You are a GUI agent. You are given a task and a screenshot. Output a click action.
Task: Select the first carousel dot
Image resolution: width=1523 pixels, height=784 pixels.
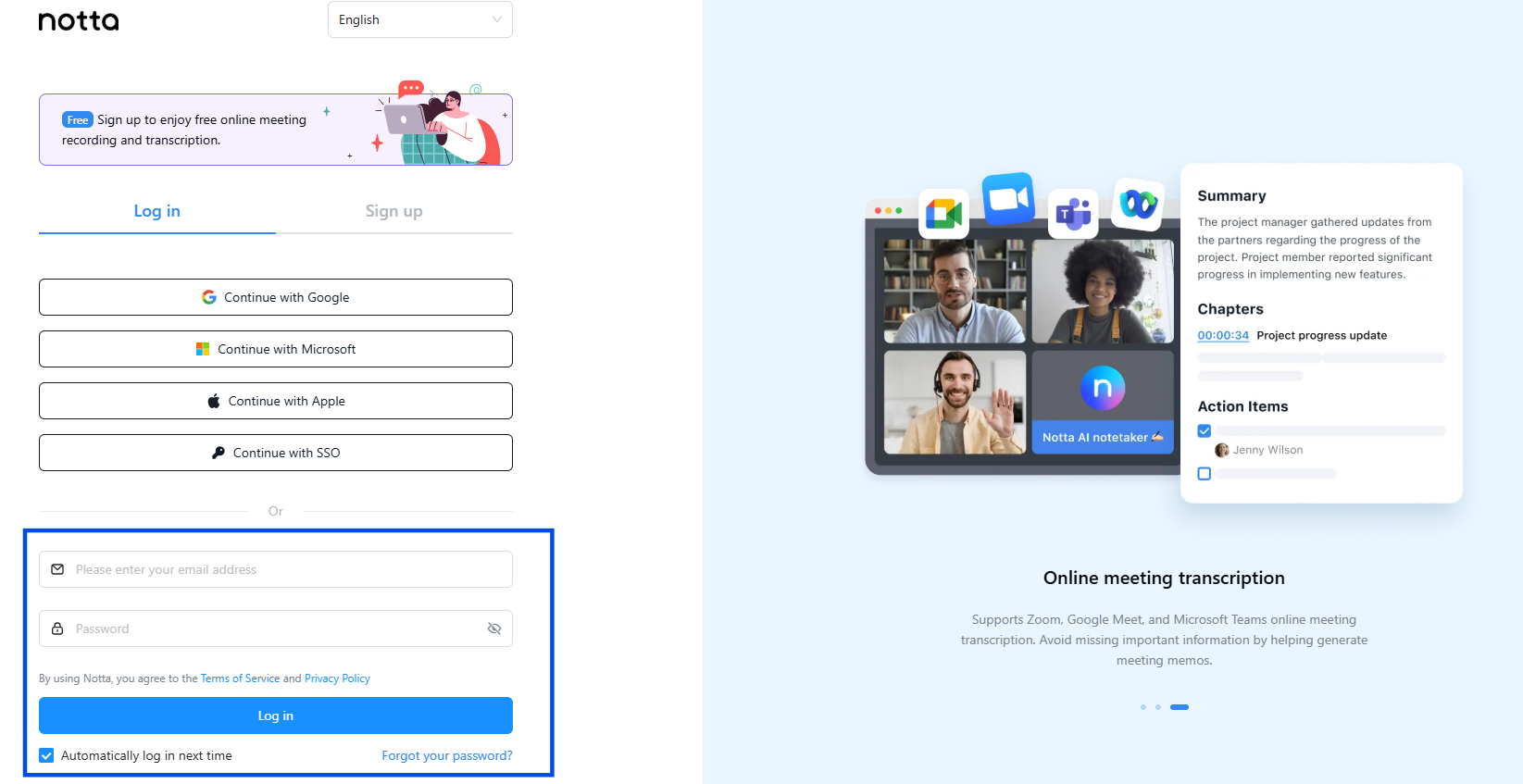tap(1143, 707)
